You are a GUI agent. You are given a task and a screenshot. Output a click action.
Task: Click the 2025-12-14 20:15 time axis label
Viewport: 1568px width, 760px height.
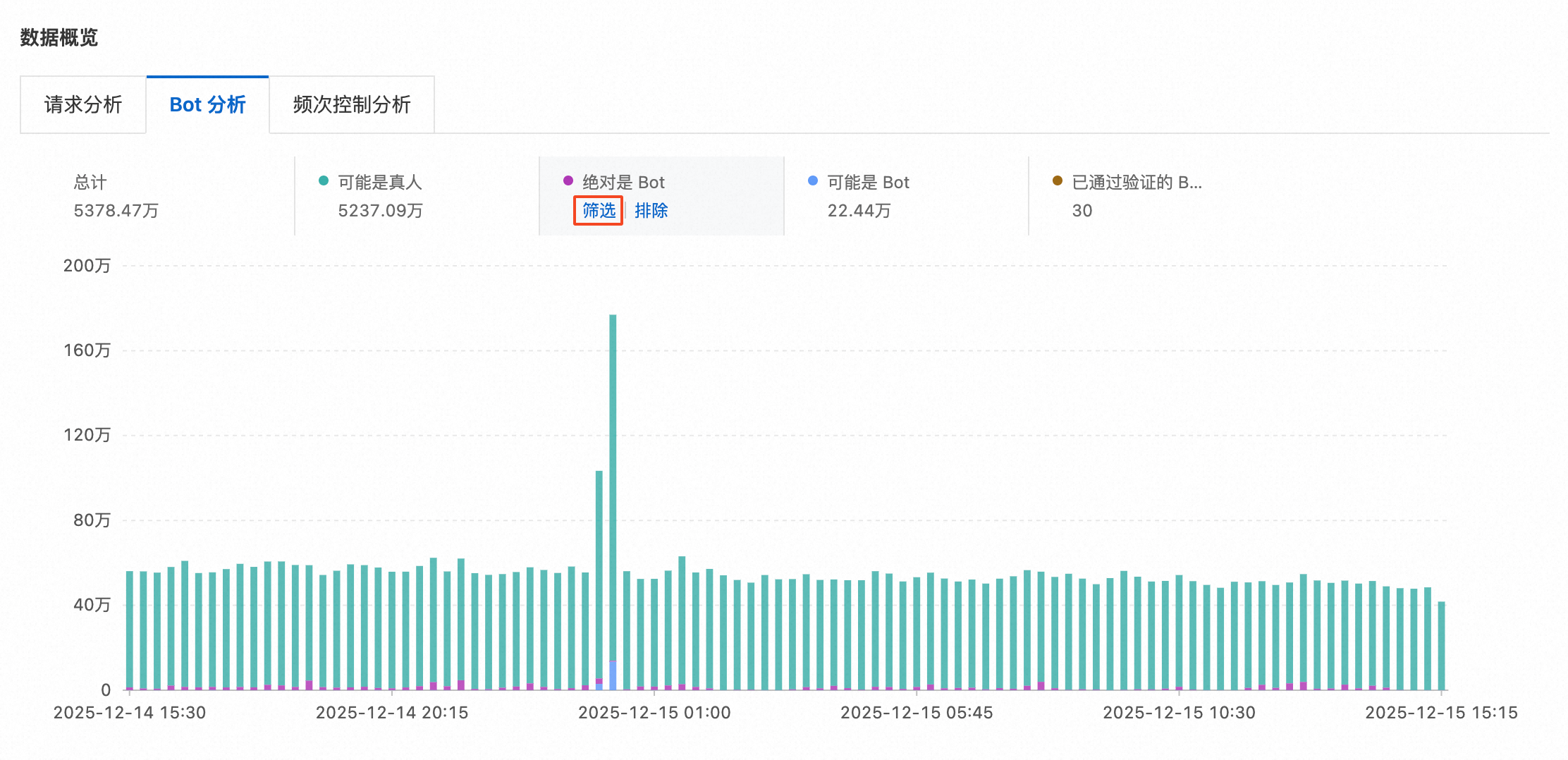pos(392,713)
